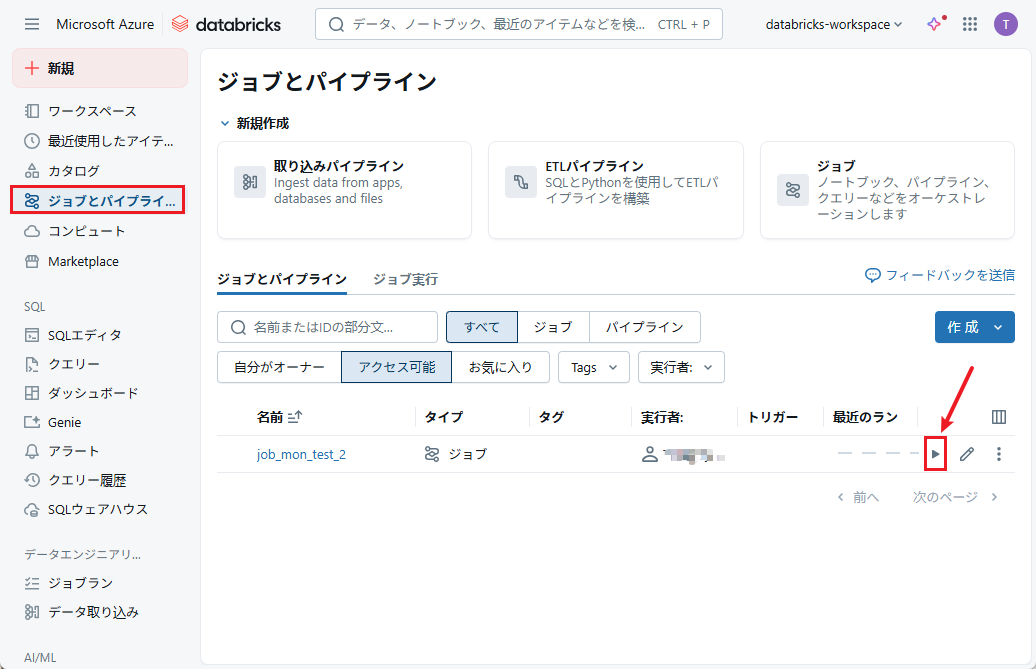The width and height of the screenshot is (1036, 669).
Task: Select the パイプライン type filter
Action: (644, 327)
